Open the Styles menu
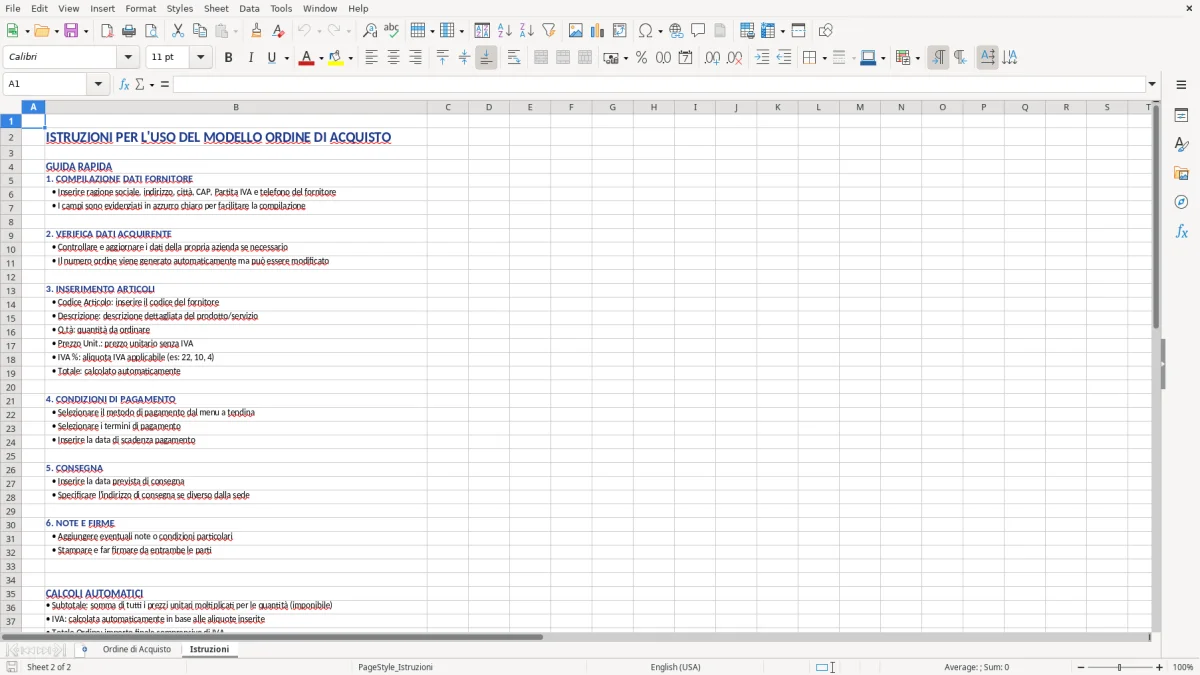 click(x=180, y=8)
